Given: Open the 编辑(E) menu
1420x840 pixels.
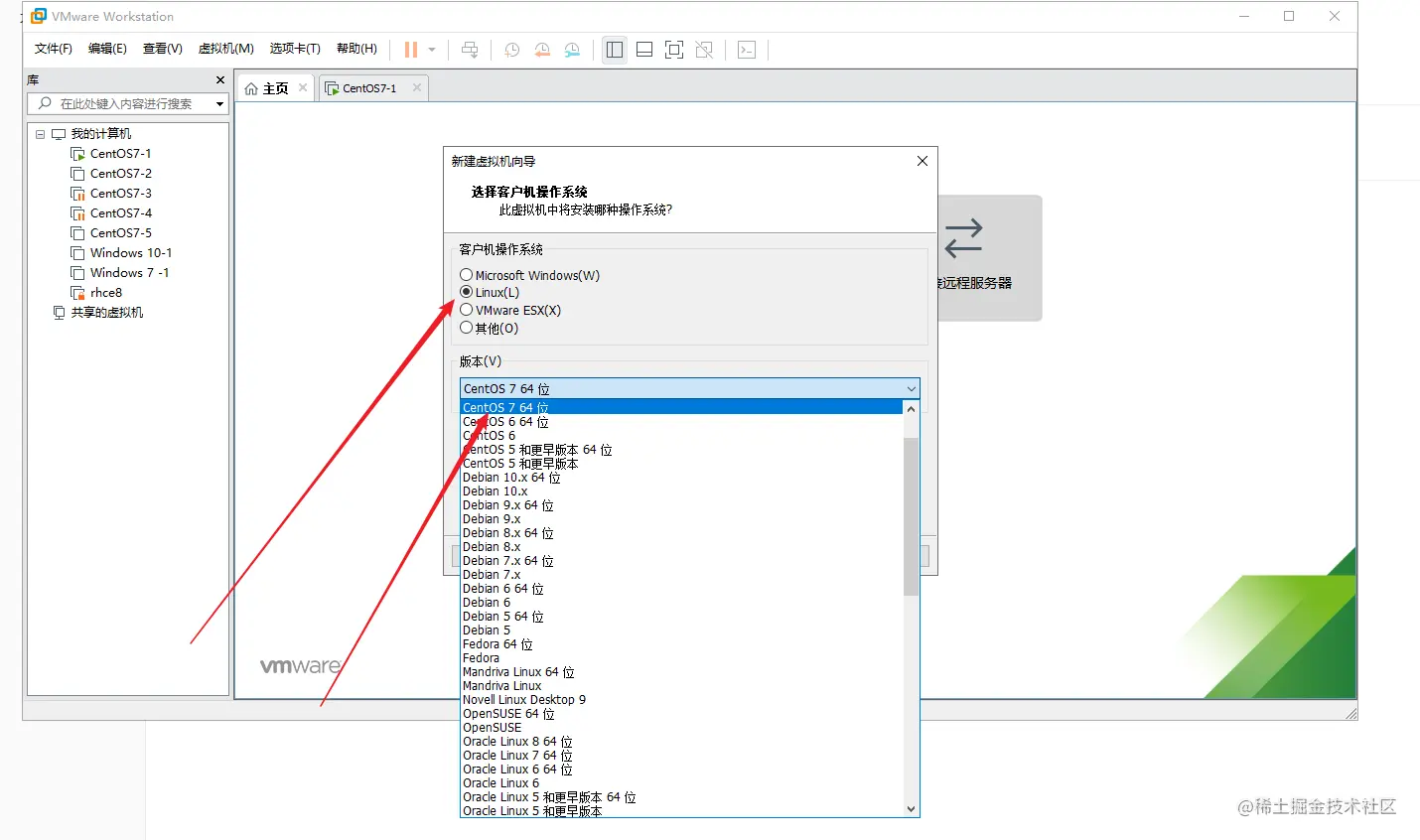Looking at the screenshot, I should click(107, 49).
